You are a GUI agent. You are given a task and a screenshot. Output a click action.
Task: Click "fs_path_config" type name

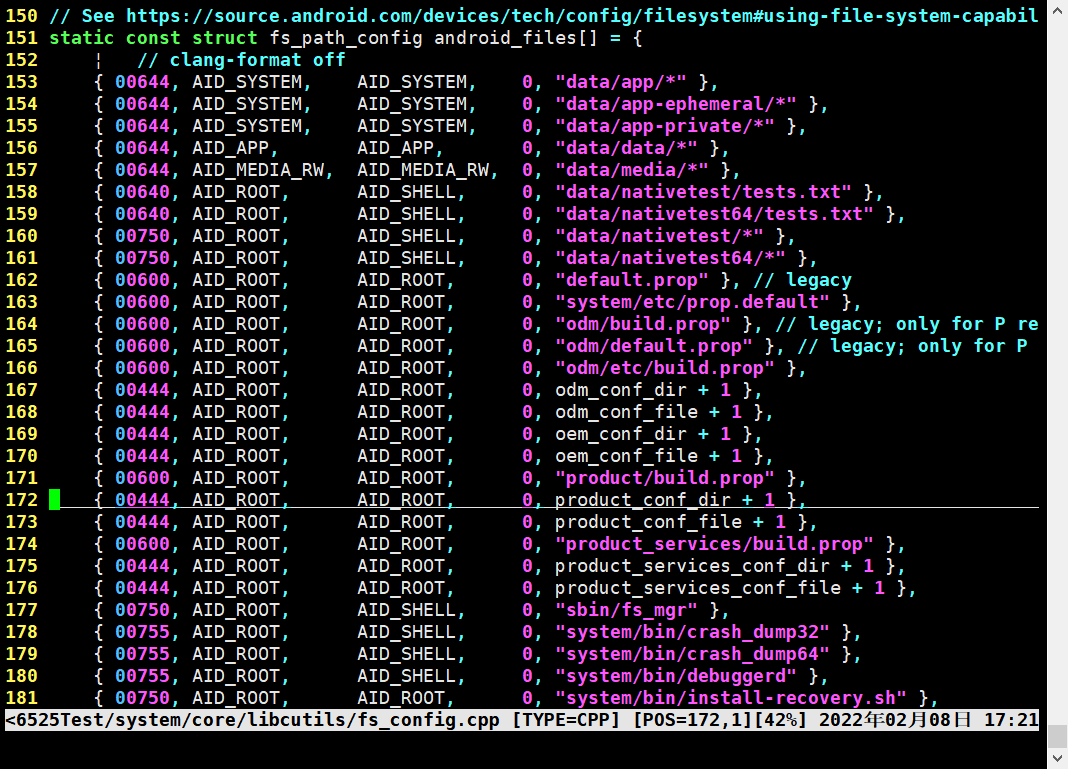(346, 37)
